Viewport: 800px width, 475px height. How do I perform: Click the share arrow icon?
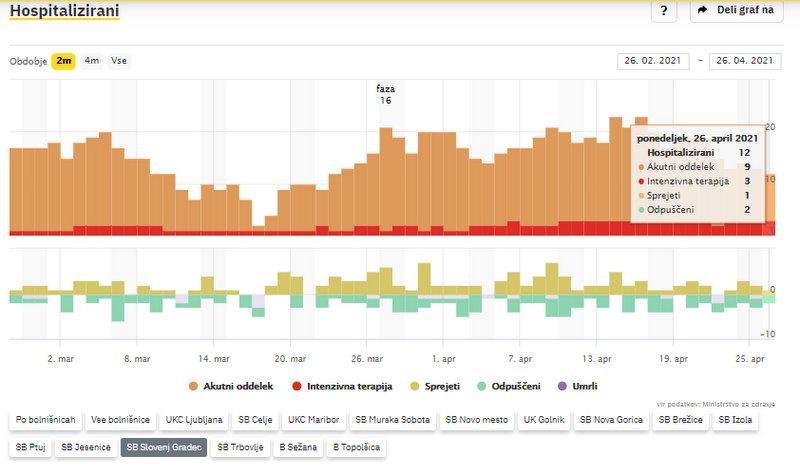click(703, 11)
